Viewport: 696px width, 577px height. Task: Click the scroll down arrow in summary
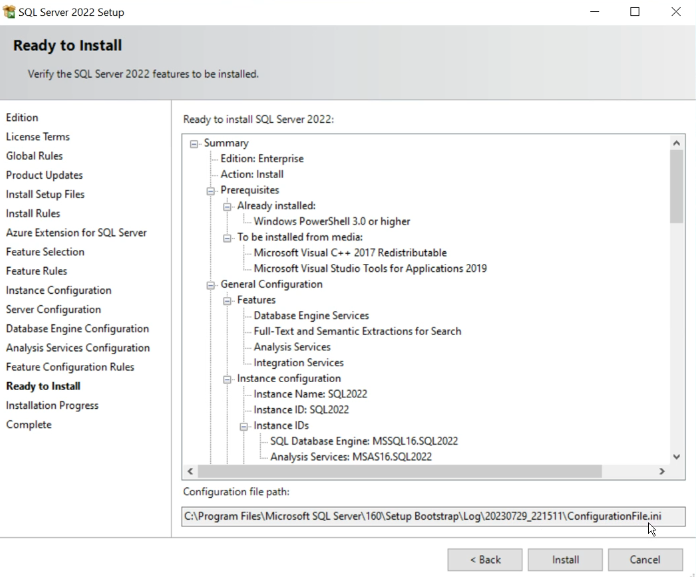pyautogui.click(x=676, y=457)
